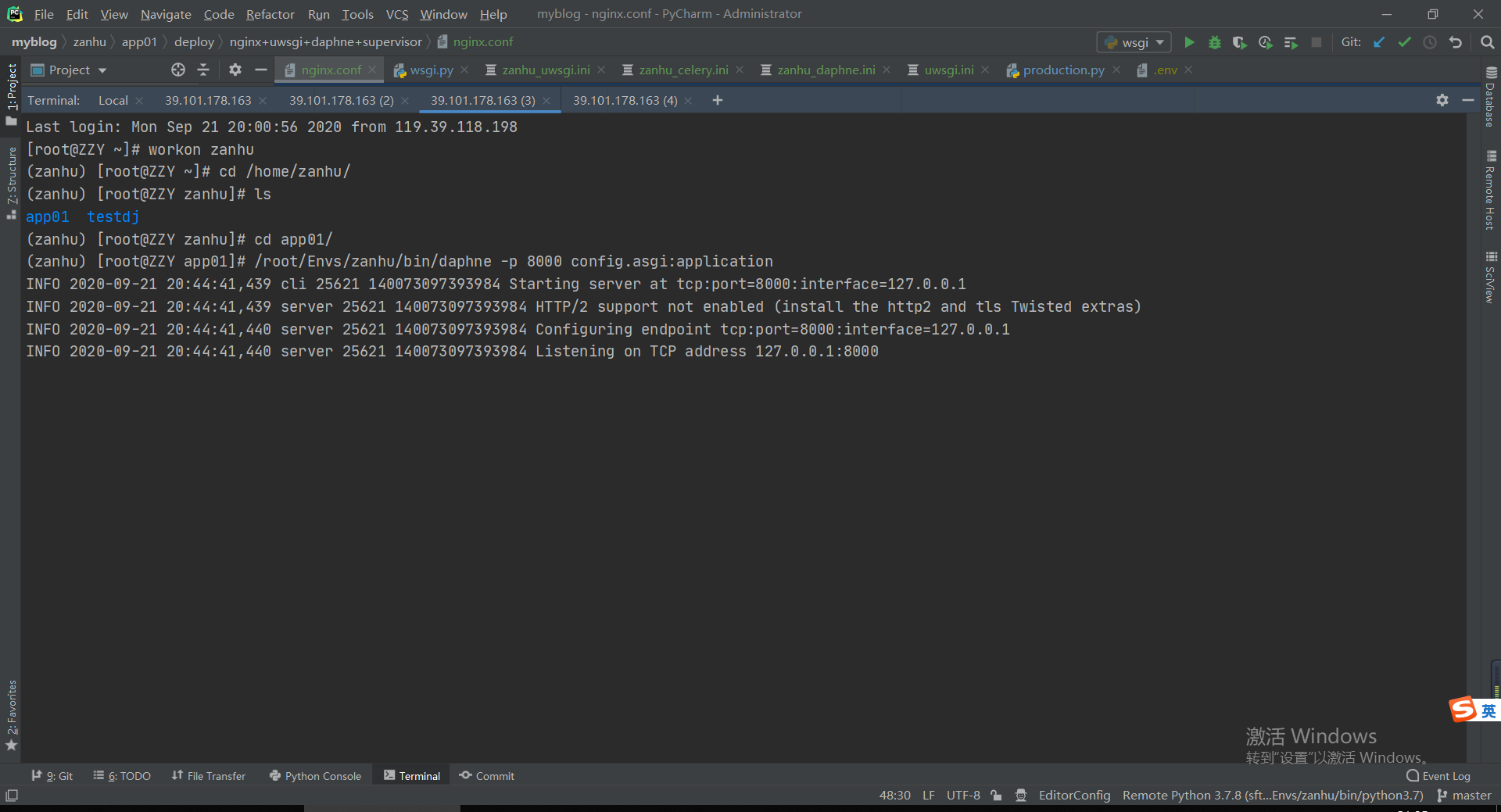Click the myblog breadcrumb
Viewport: 1501px width, 812px height.
pyautogui.click(x=34, y=42)
